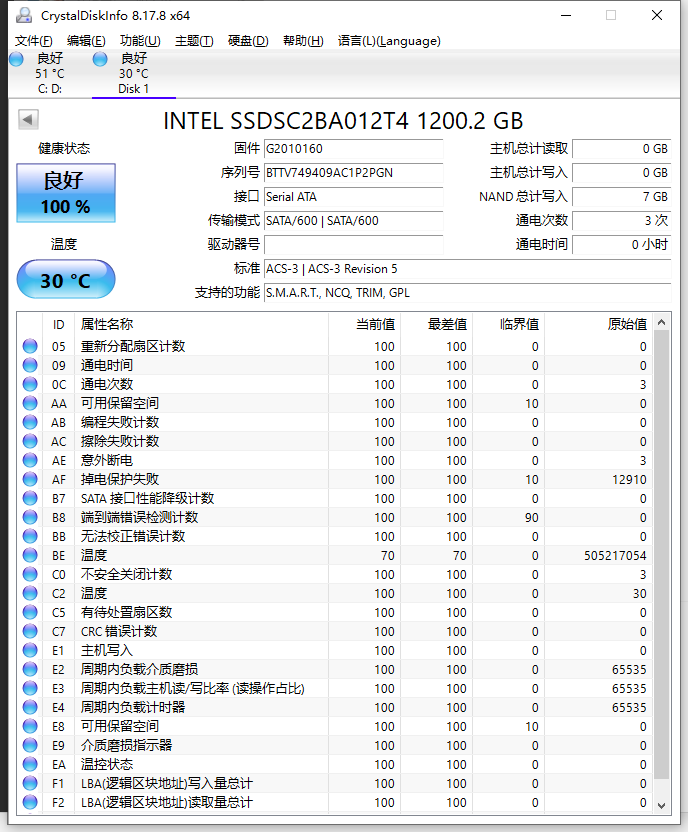
Task: Open the 语言(L)(Language) menu
Action: pyautogui.click(x=389, y=41)
